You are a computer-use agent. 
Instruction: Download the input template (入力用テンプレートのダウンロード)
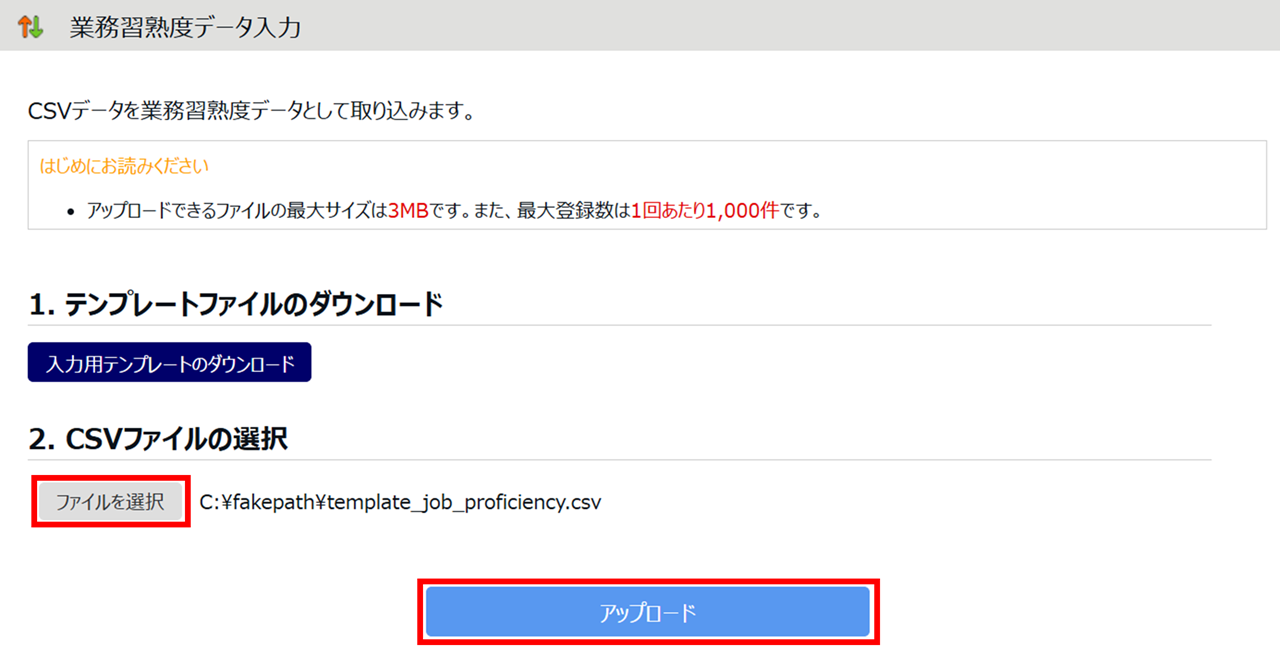point(170,363)
